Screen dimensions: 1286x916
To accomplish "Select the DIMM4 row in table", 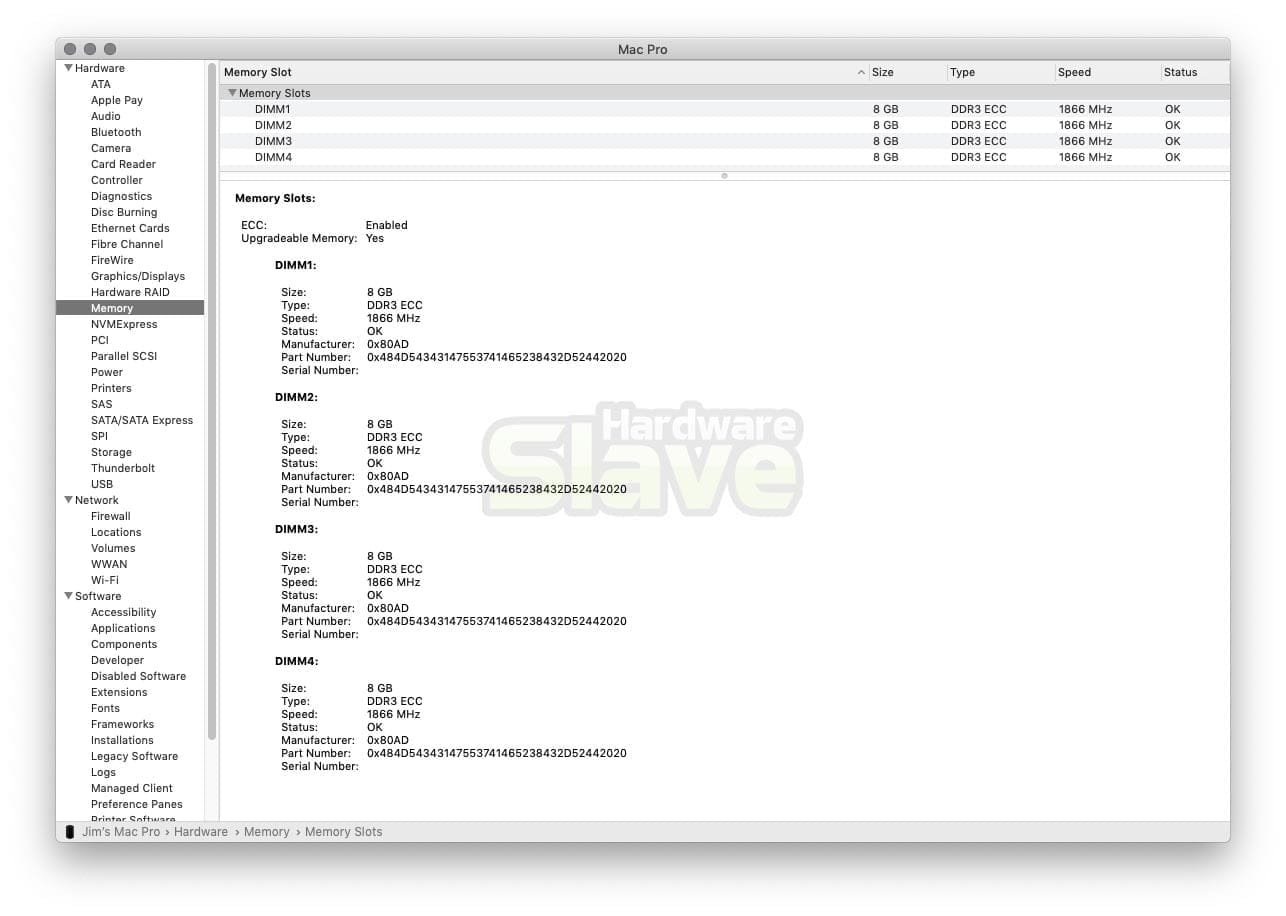I will (x=725, y=157).
